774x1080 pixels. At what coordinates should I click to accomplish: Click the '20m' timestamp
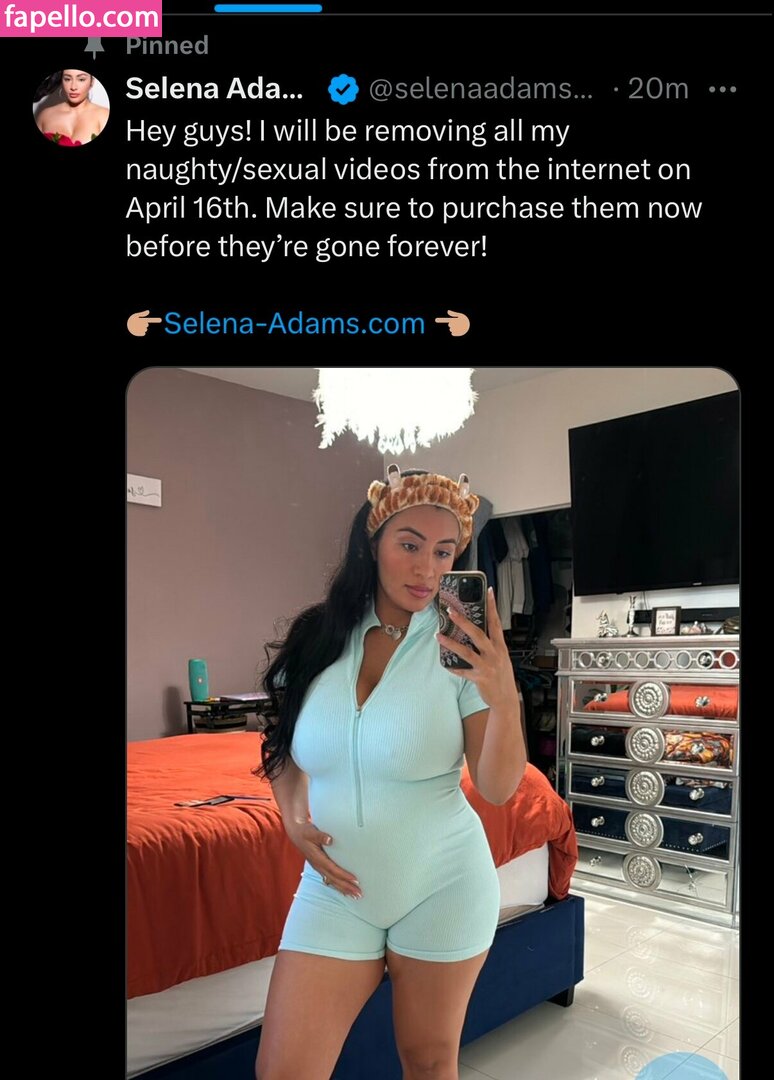click(x=658, y=88)
